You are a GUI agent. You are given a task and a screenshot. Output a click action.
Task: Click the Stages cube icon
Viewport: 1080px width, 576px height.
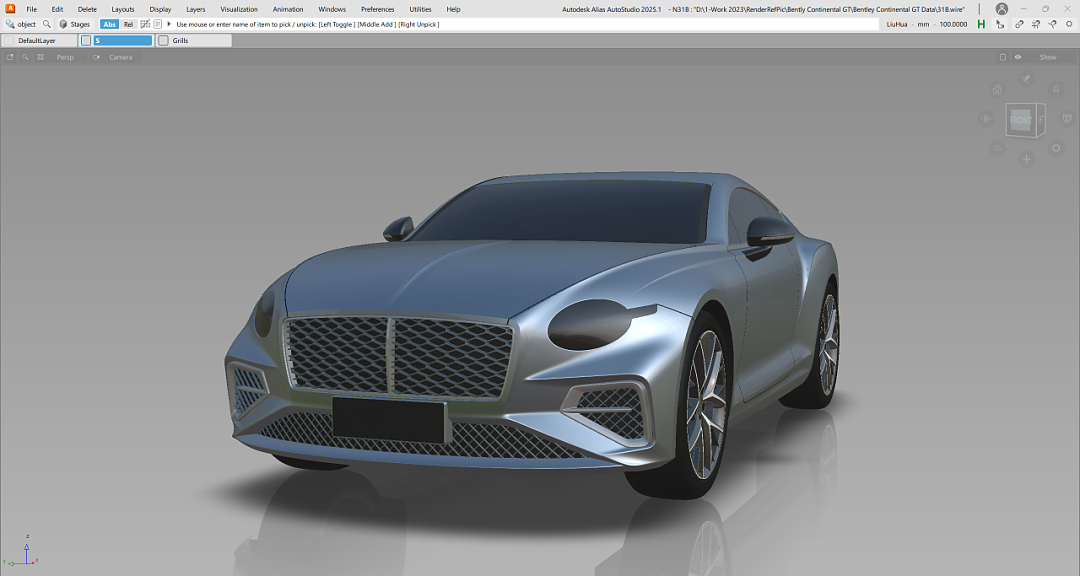(x=64, y=24)
